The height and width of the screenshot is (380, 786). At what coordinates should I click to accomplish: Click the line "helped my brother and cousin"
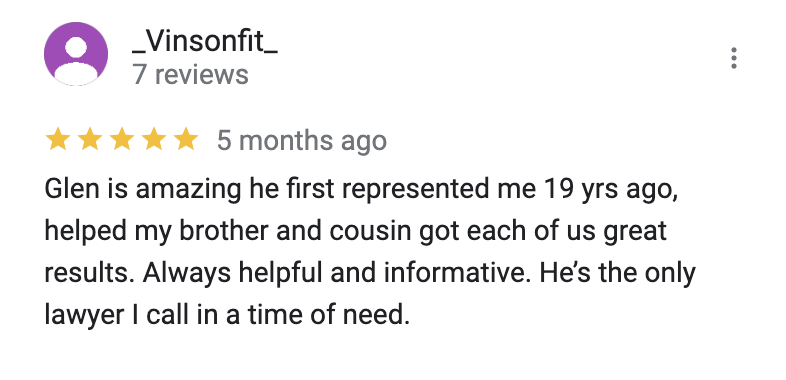coord(356,232)
